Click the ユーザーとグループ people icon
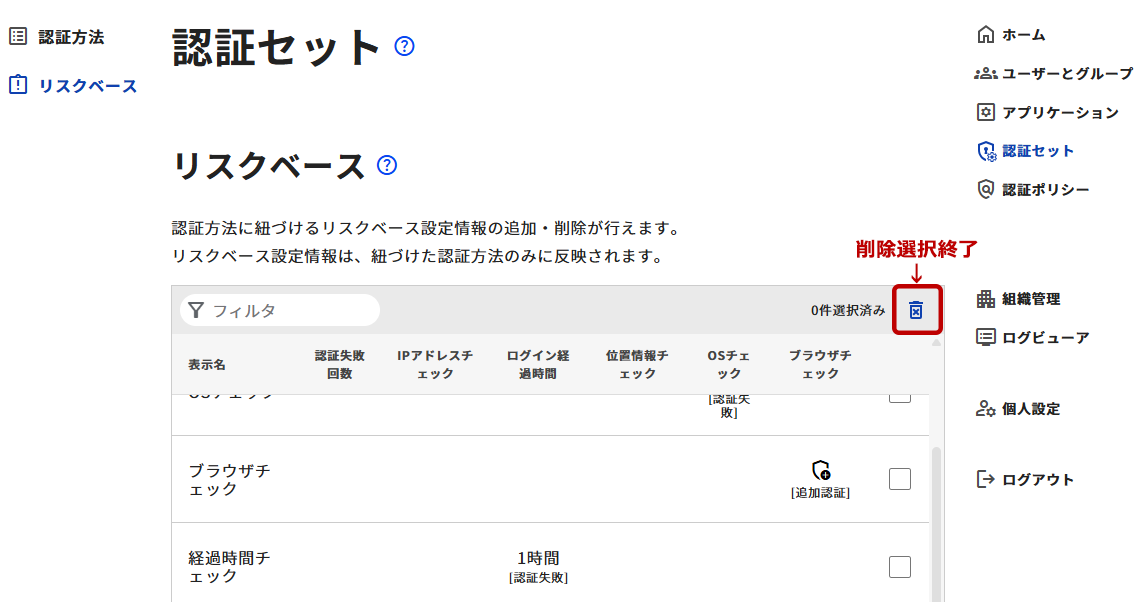Viewport: 1135px width, 602px height. tap(986, 74)
